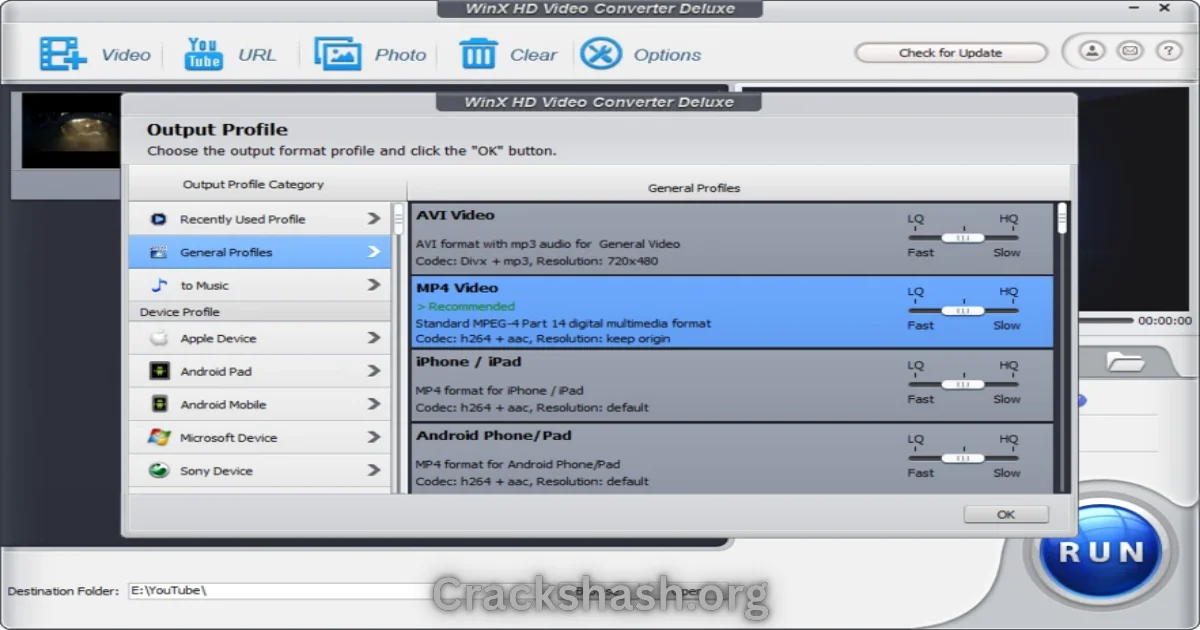
Task: Open output folder icon in main window
Action: tap(1125, 362)
